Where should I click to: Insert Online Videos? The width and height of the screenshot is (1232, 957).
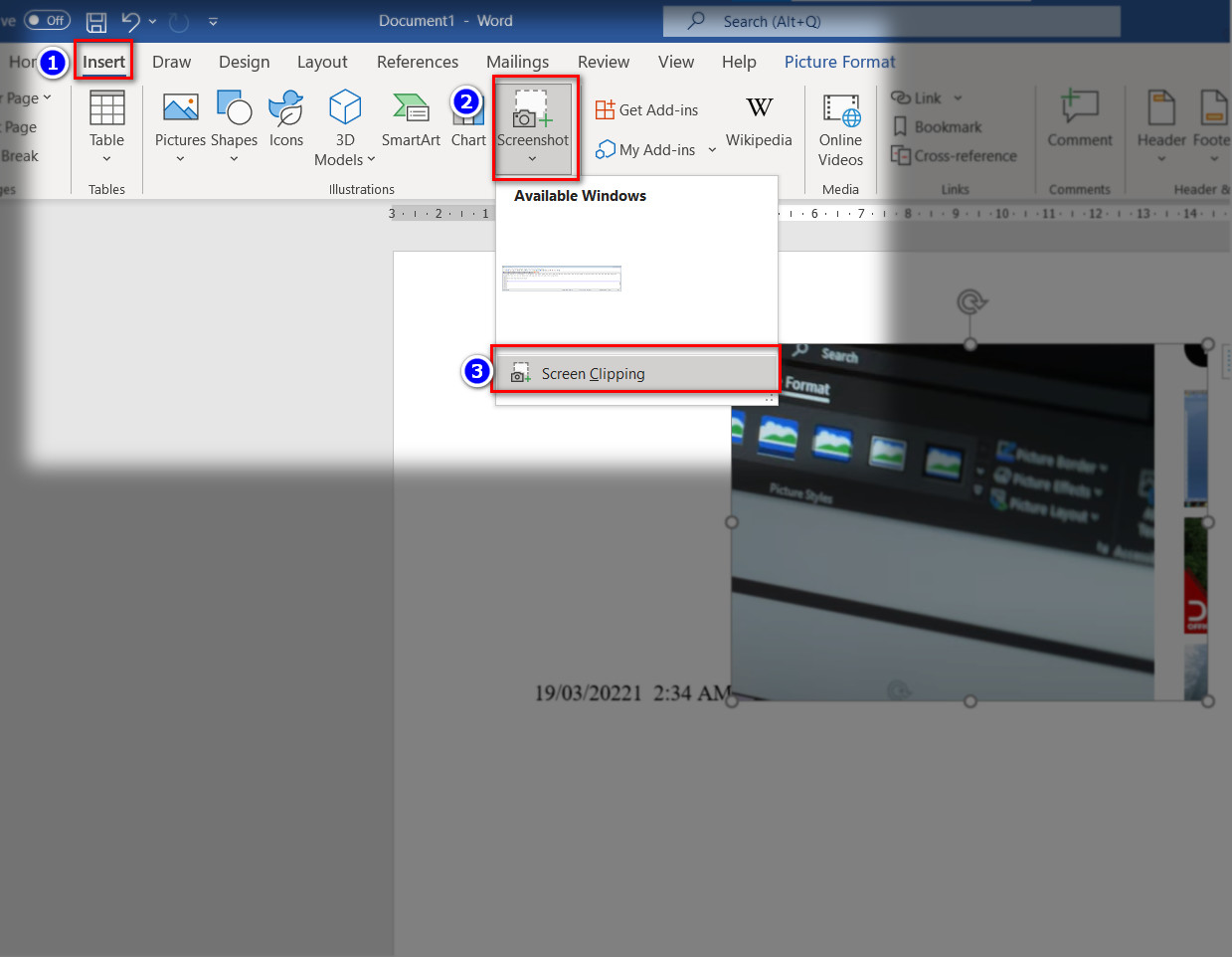[840, 128]
